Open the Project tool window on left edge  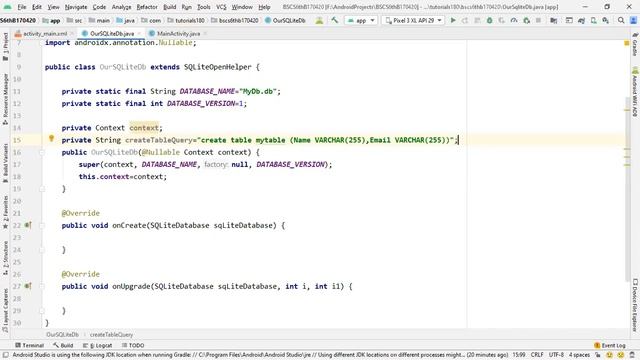(x=5, y=47)
